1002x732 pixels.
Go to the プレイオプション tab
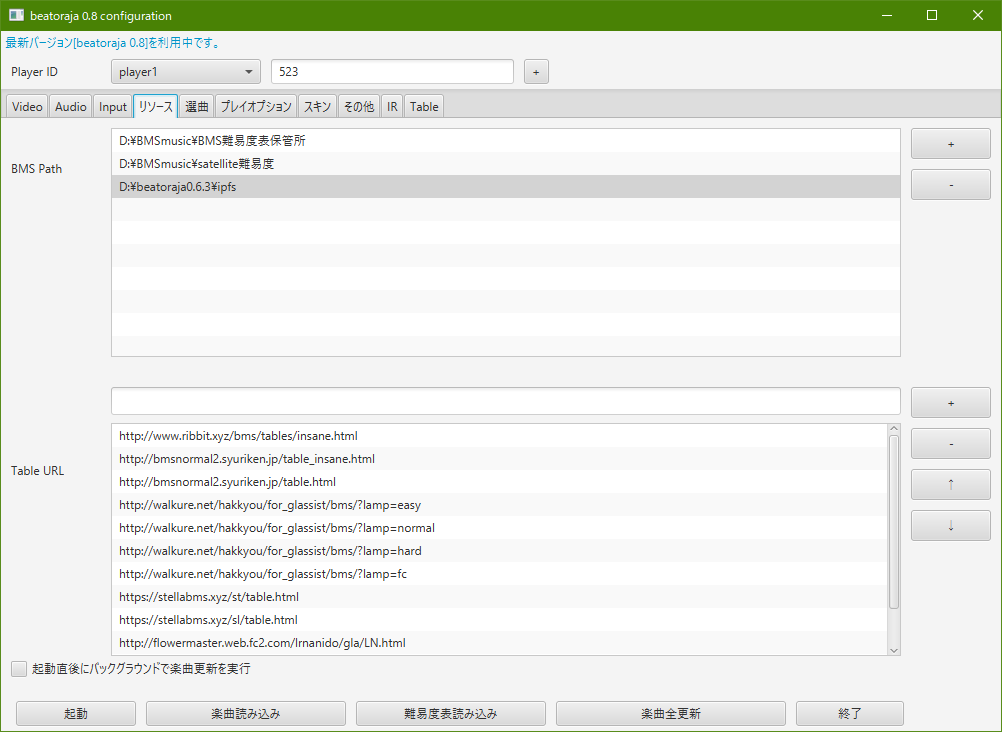pos(256,107)
